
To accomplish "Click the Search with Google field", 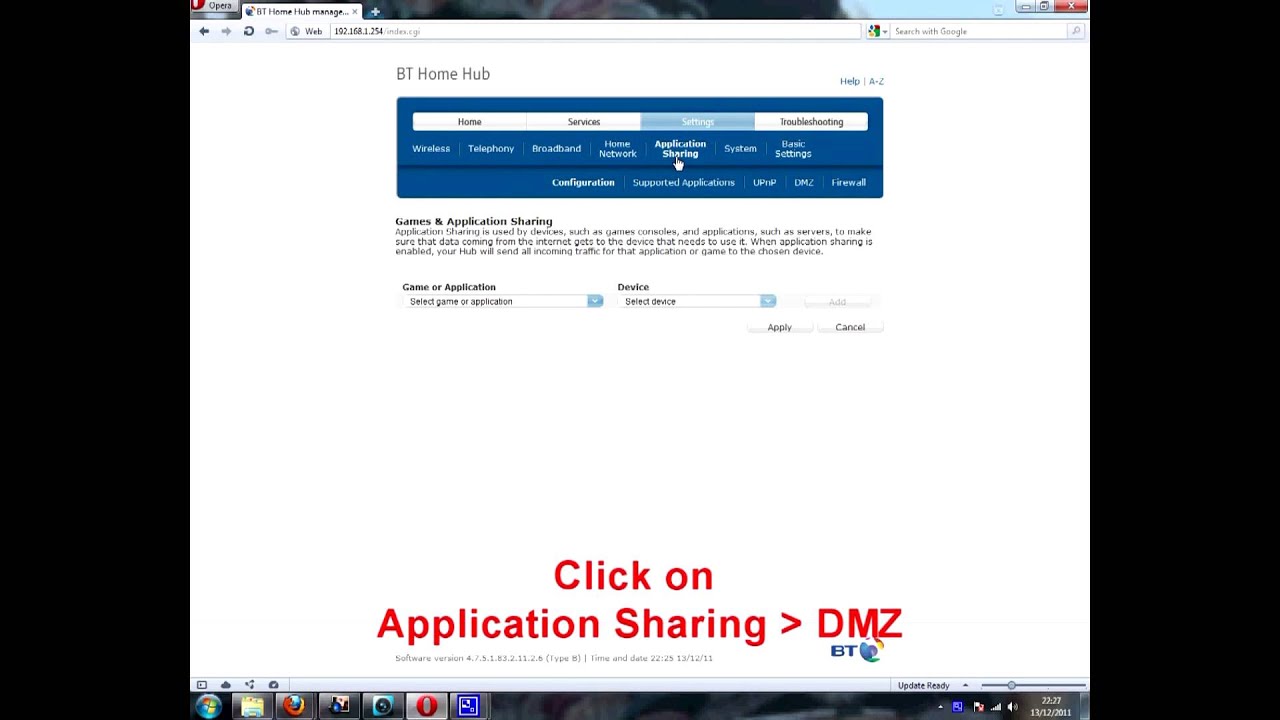I will tap(979, 31).
